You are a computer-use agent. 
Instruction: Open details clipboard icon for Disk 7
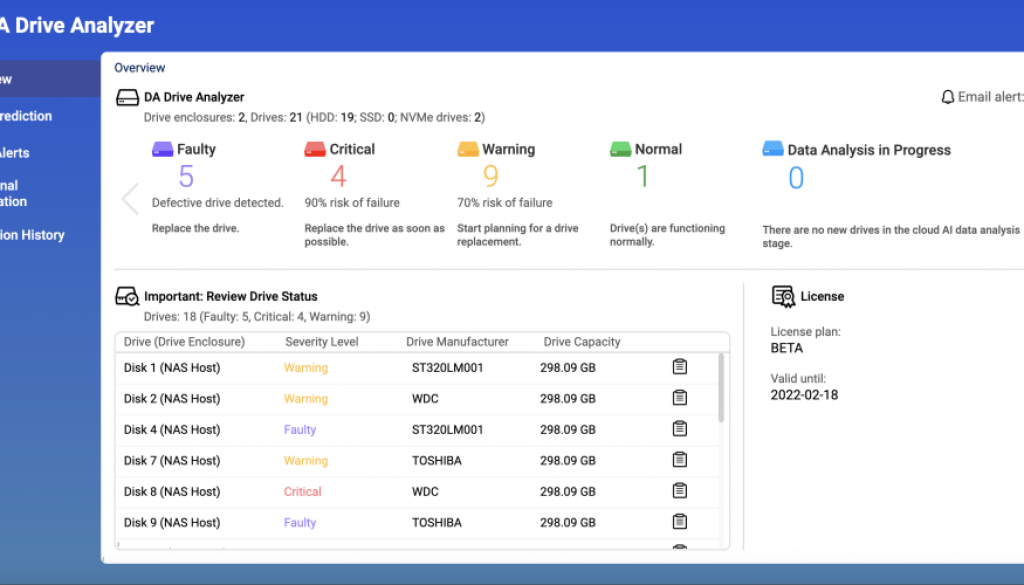(680, 459)
